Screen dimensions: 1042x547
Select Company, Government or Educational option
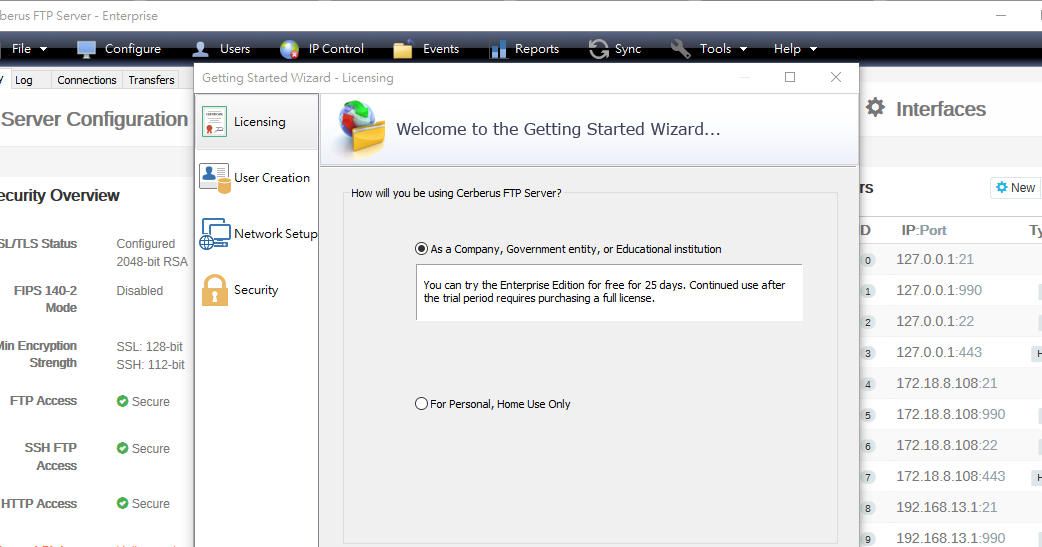pos(568,249)
